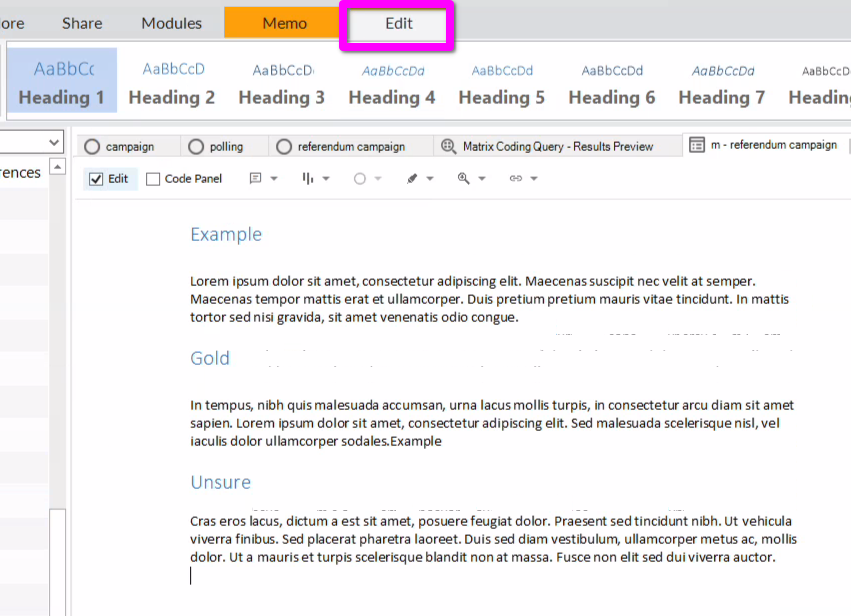This screenshot has width=851, height=616.
Task: Open the highlight dropdown arrow
Action: [x=430, y=179]
